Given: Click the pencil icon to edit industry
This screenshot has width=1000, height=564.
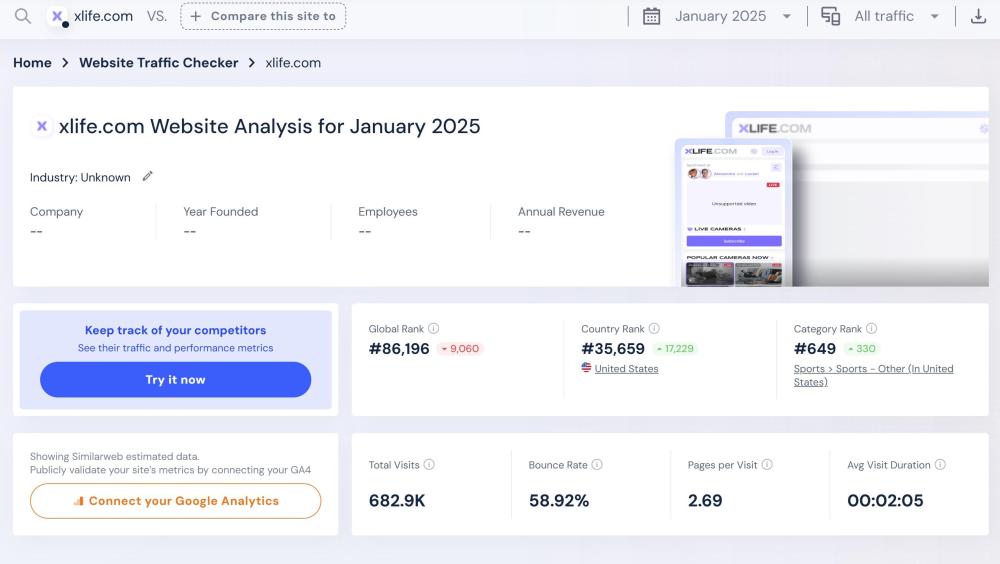Looking at the screenshot, I should tap(148, 177).
